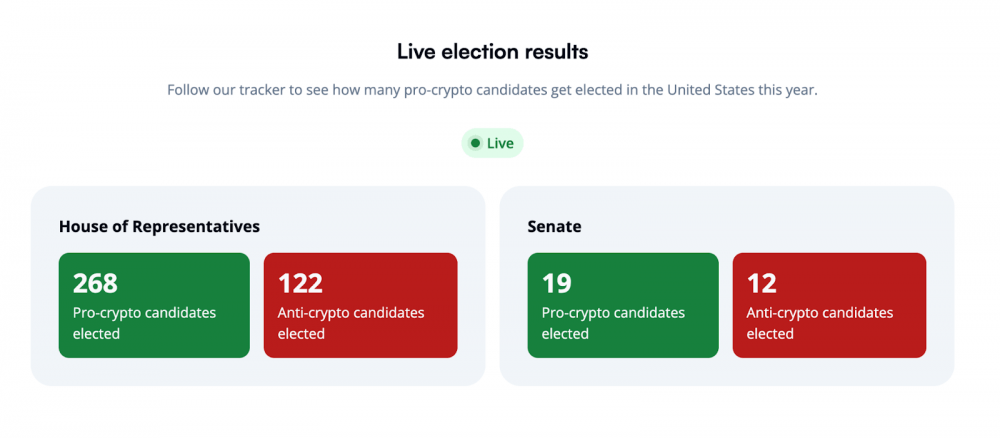Click 'Anti-crypto candidates' line under 122
This screenshot has width=1000, height=438.
point(351,313)
